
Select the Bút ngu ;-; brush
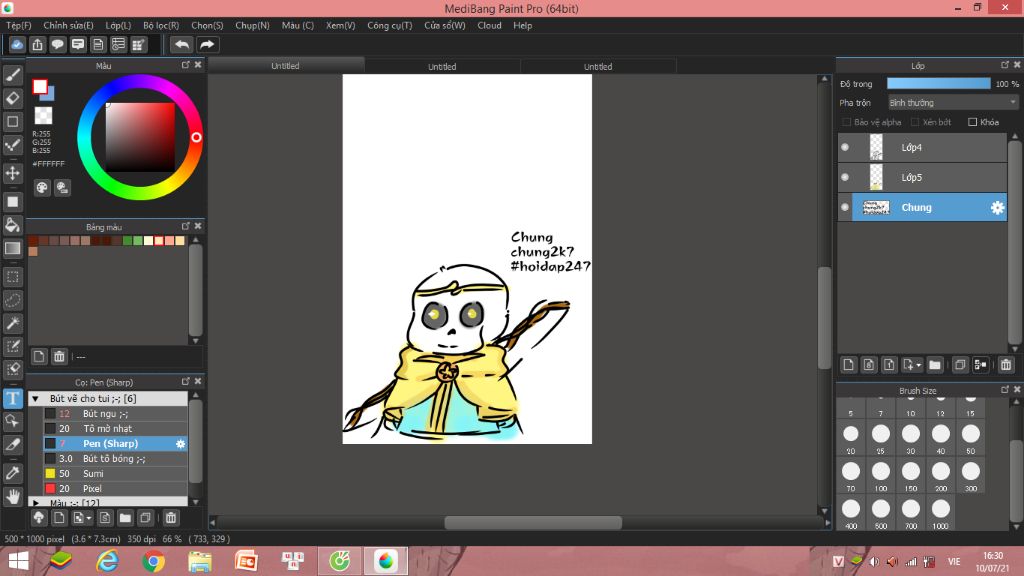[x=115, y=413]
